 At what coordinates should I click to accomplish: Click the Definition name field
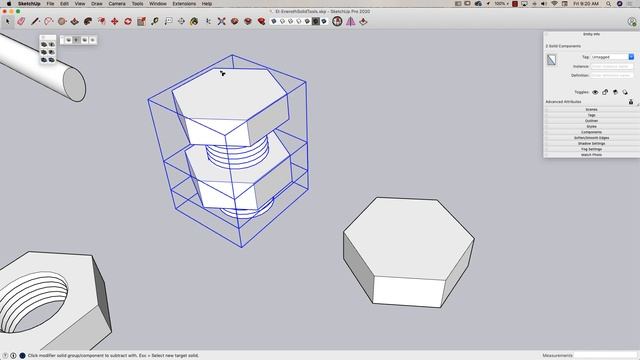coord(612,76)
